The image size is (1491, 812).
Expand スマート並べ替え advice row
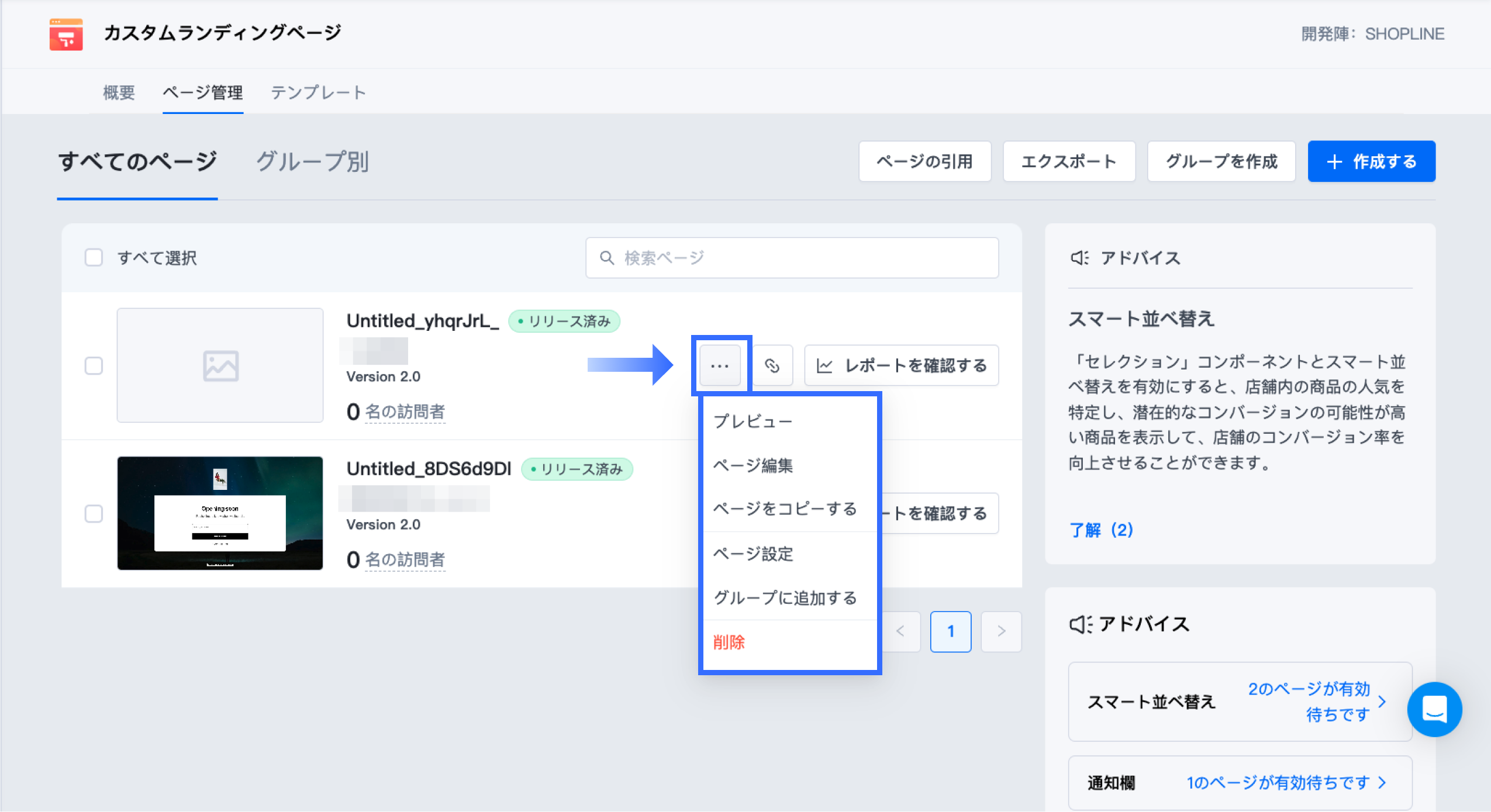(1240, 702)
